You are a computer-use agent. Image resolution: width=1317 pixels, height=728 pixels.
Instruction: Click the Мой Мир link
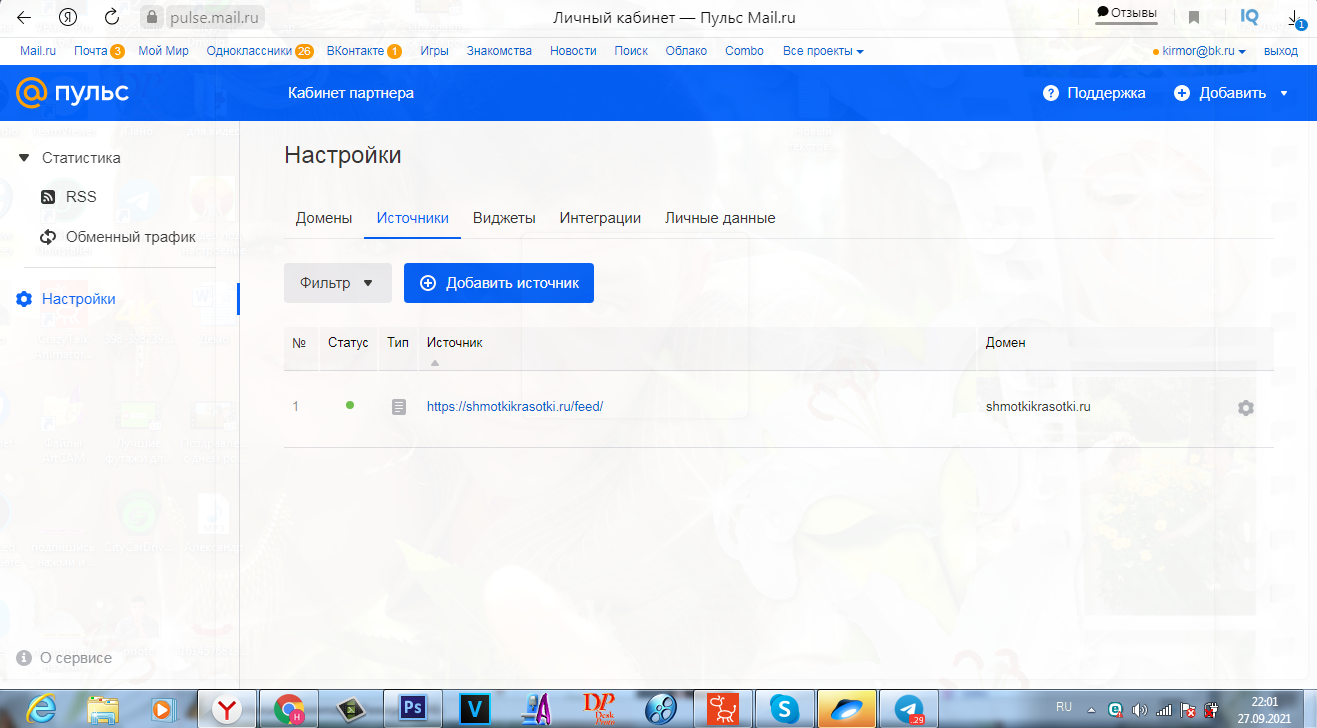click(x=163, y=51)
